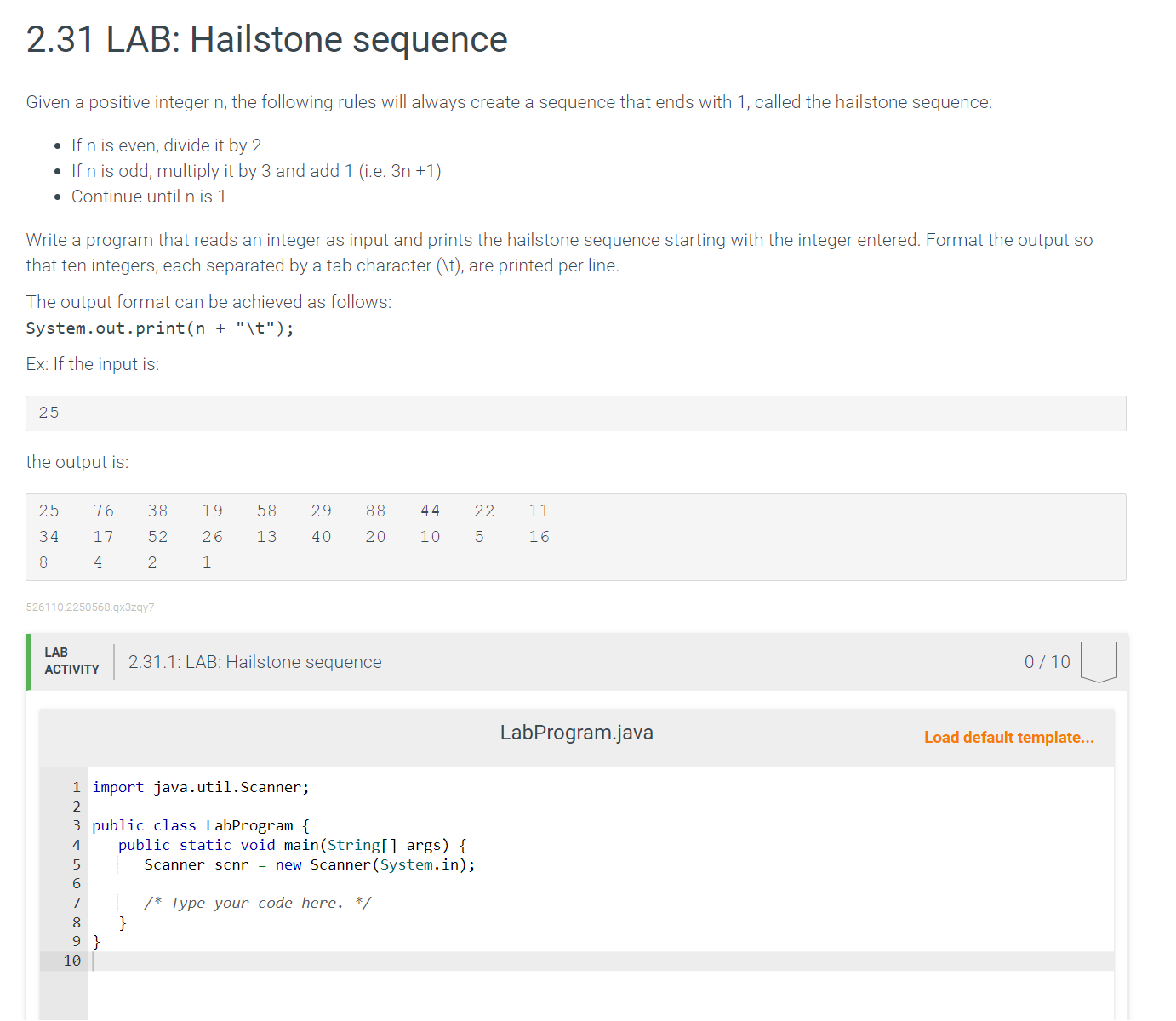Click the highlighted active line in the editor
1176x1021 pixels.
pyautogui.click(x=340, y=961)
